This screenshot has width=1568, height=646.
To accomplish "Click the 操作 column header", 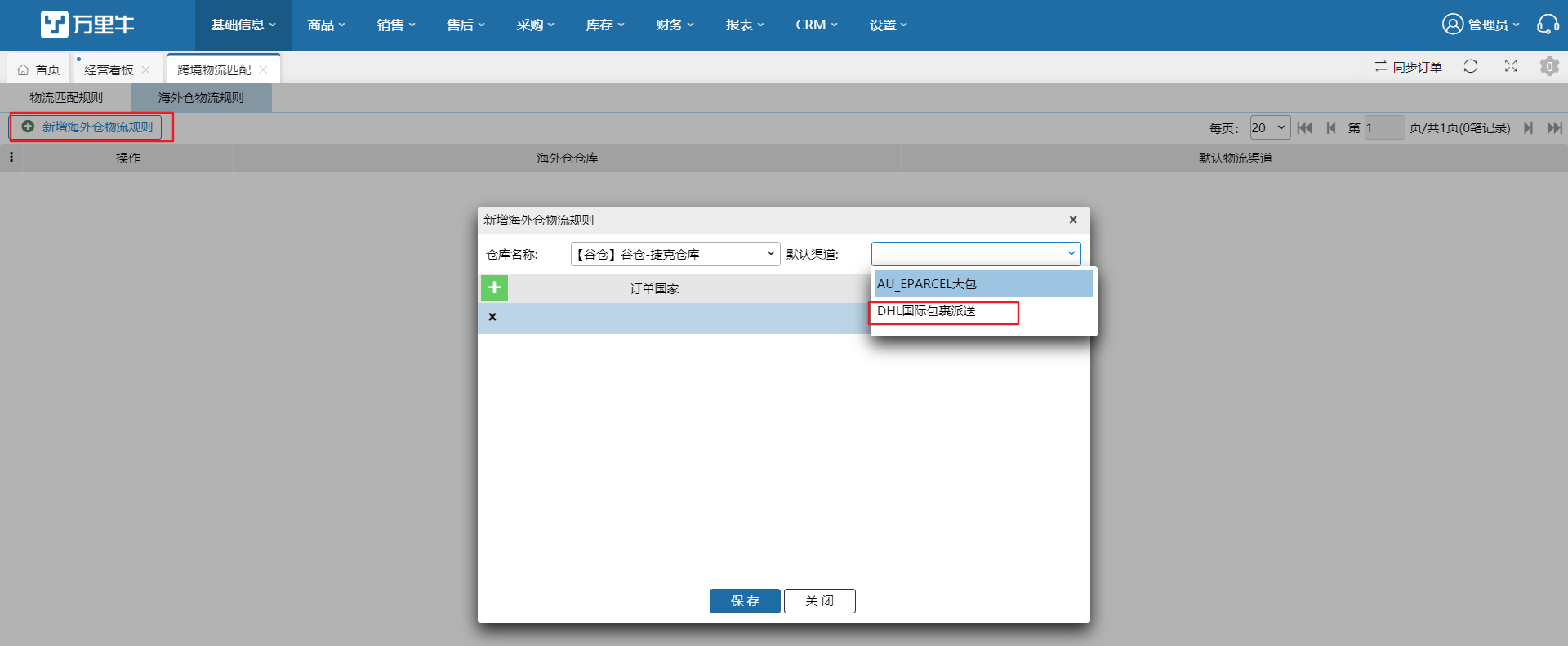I will 127,158.
